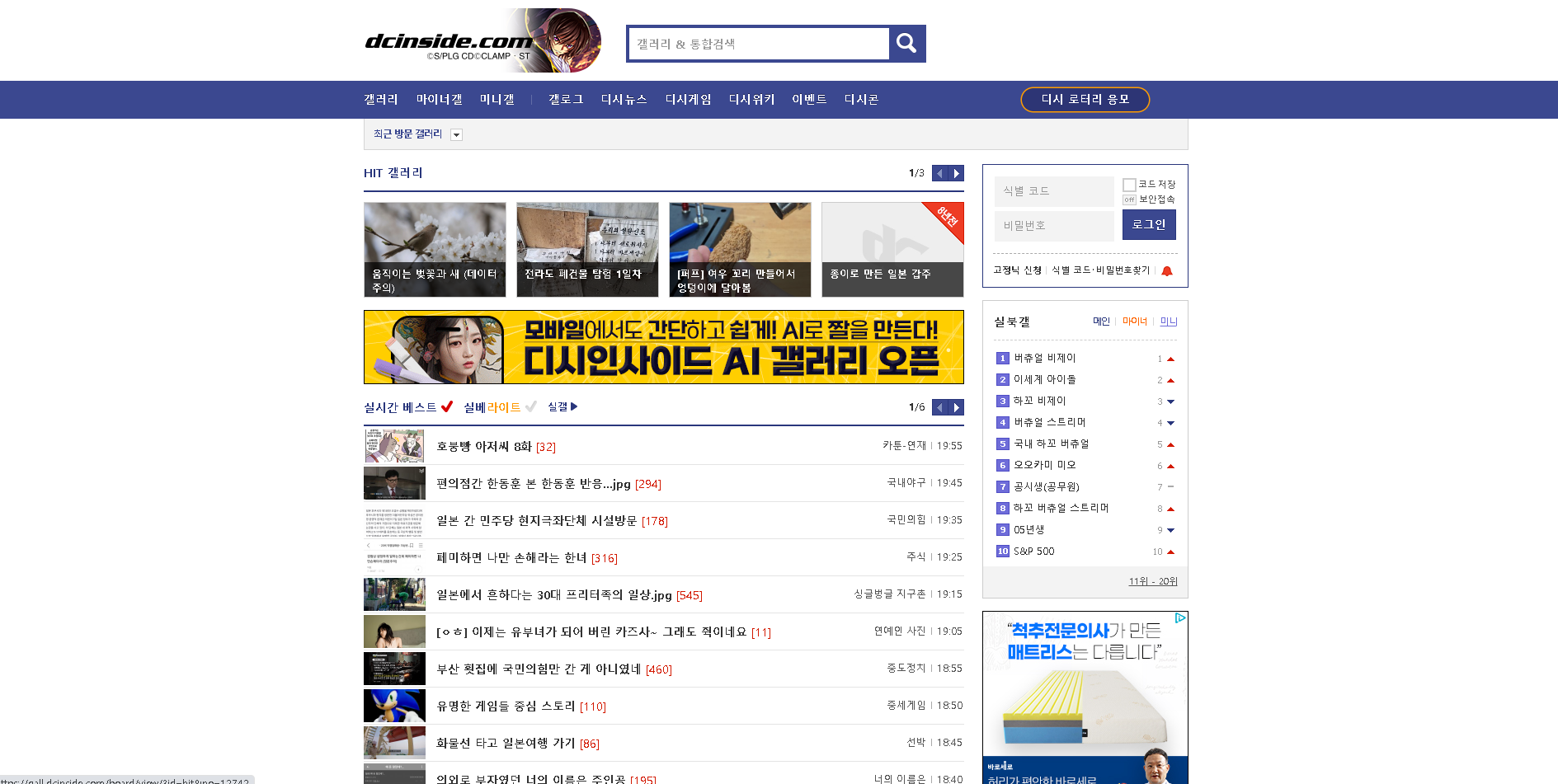Image resolution: width=1558 pixels, height=784 pixels.
Task: Open the 디시뉴스 menu item
Action: [x=624, y=99]
